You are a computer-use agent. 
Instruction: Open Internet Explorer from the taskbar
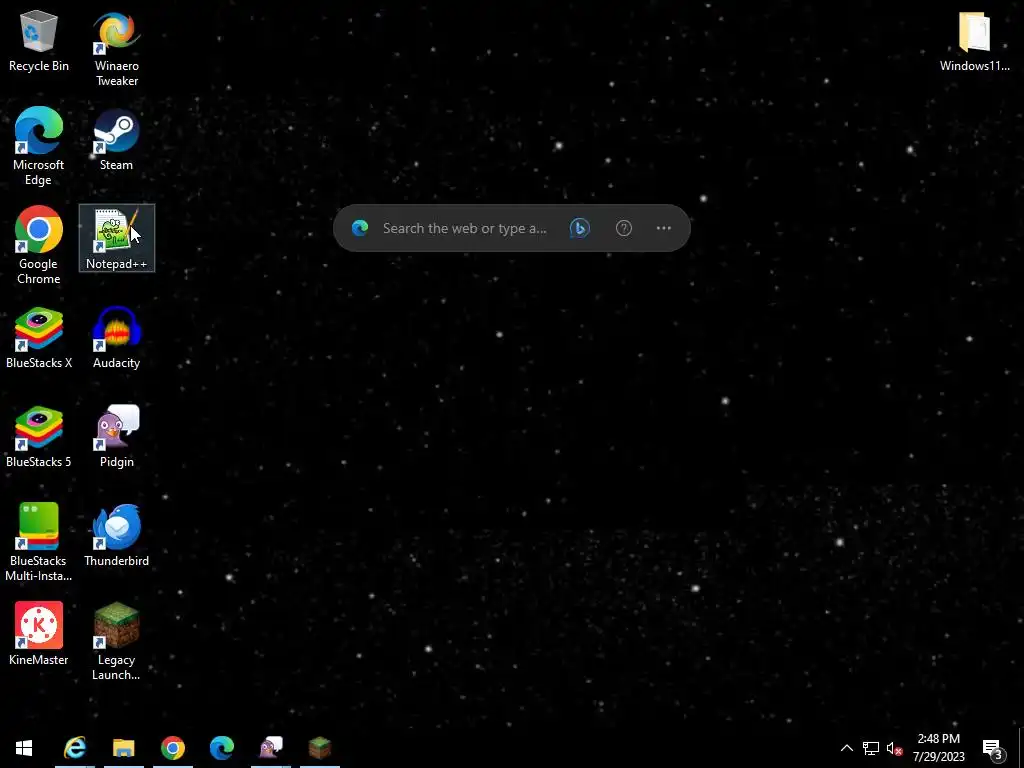(74, 748)
